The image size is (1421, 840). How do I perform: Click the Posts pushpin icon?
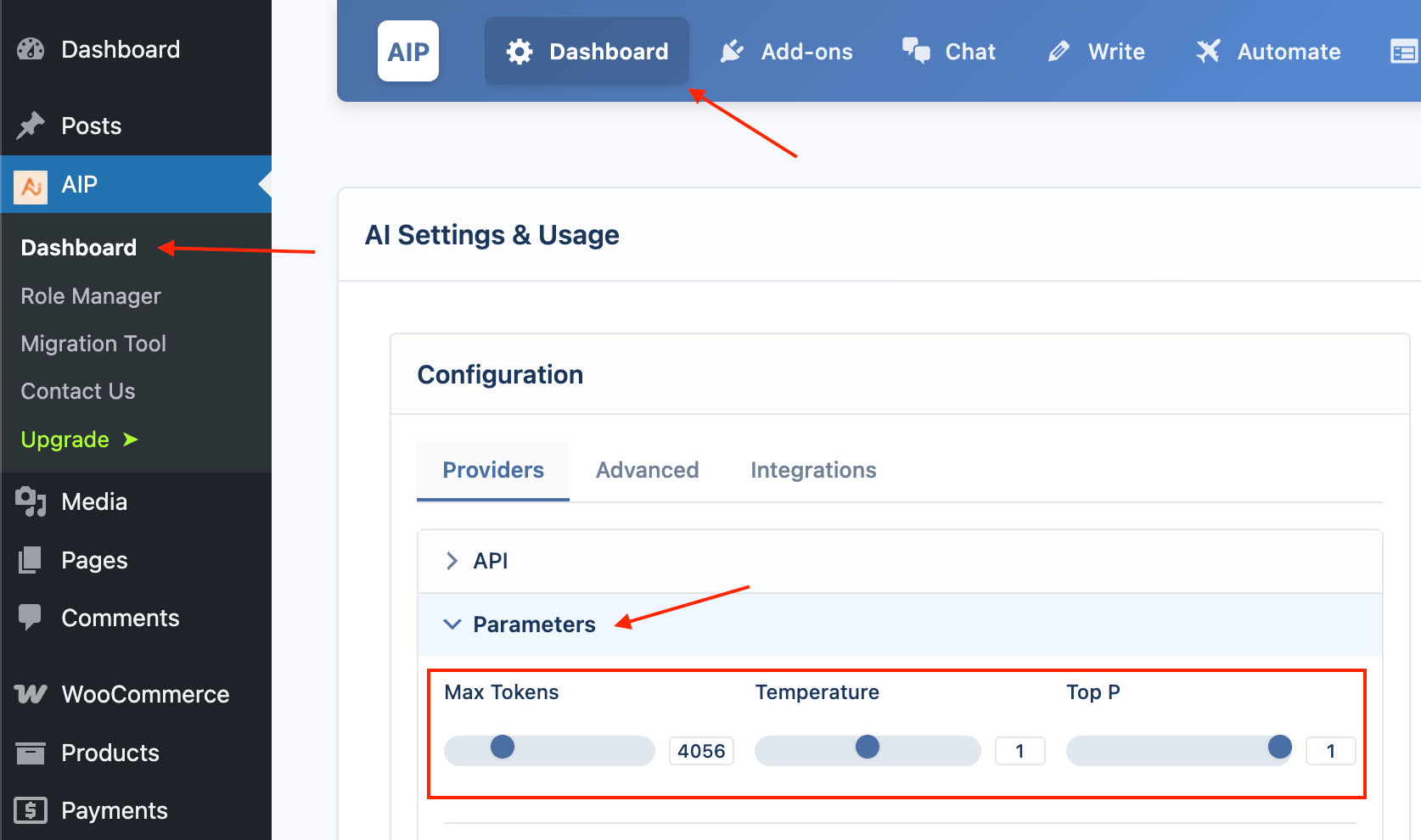point(31,126)
